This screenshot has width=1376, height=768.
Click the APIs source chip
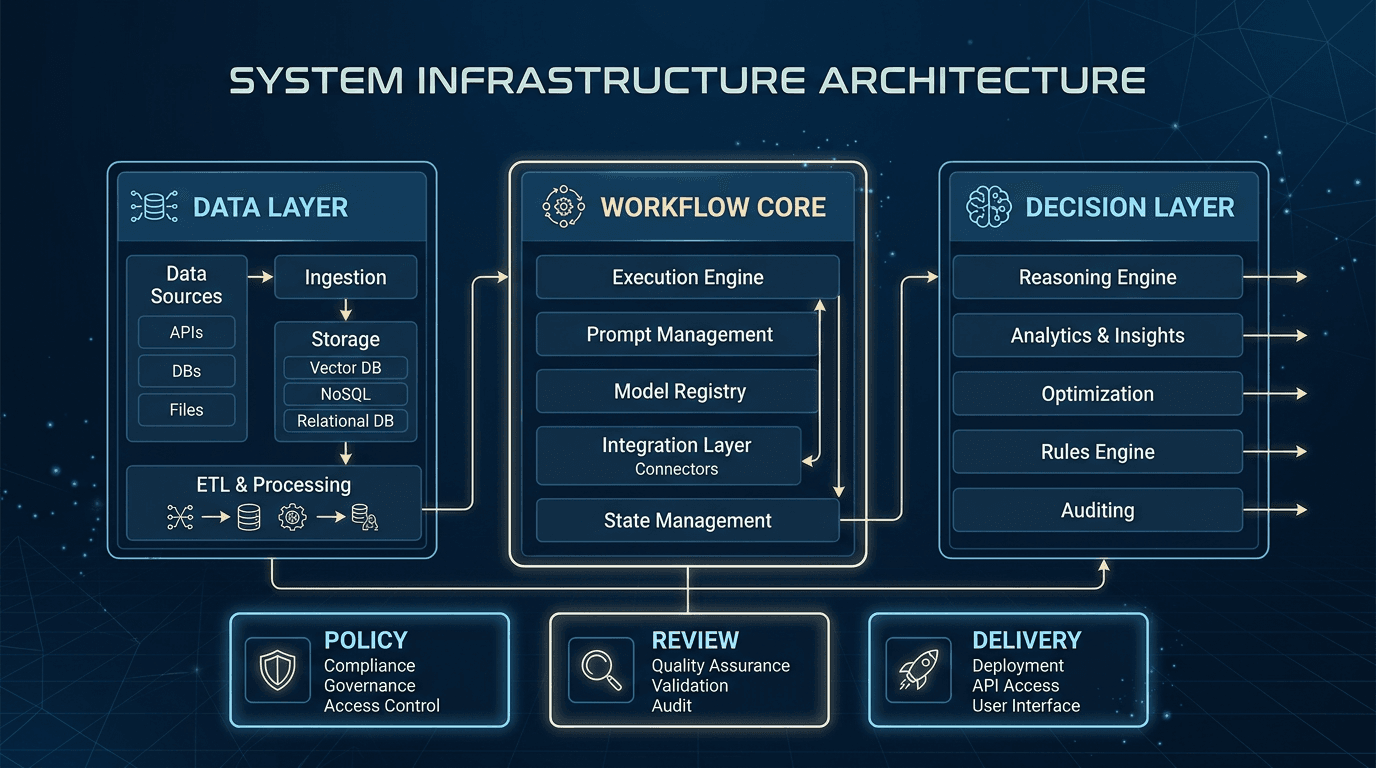186,332
